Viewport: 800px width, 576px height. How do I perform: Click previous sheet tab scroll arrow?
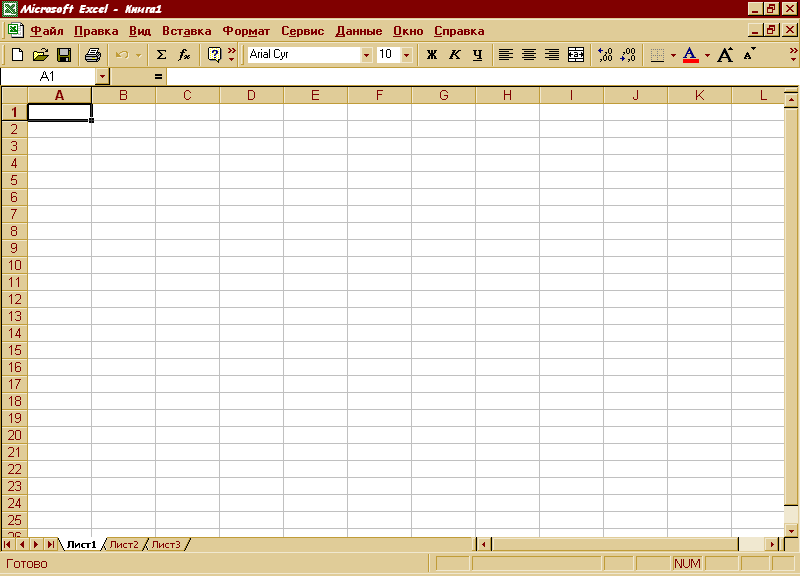(21, 544)
